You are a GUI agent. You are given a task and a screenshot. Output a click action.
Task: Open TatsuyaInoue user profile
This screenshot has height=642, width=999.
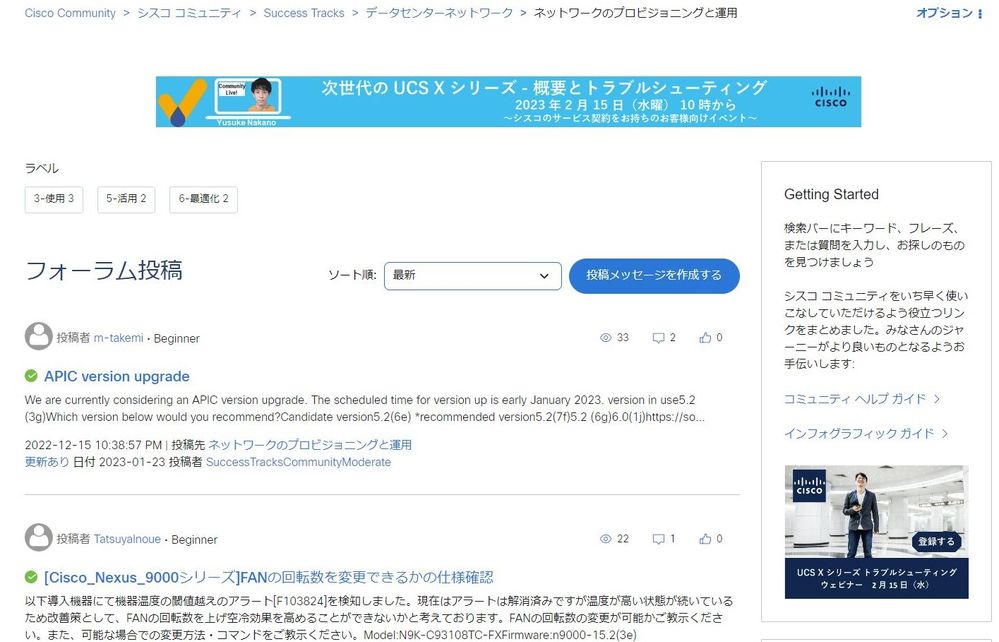click(127, 539)
